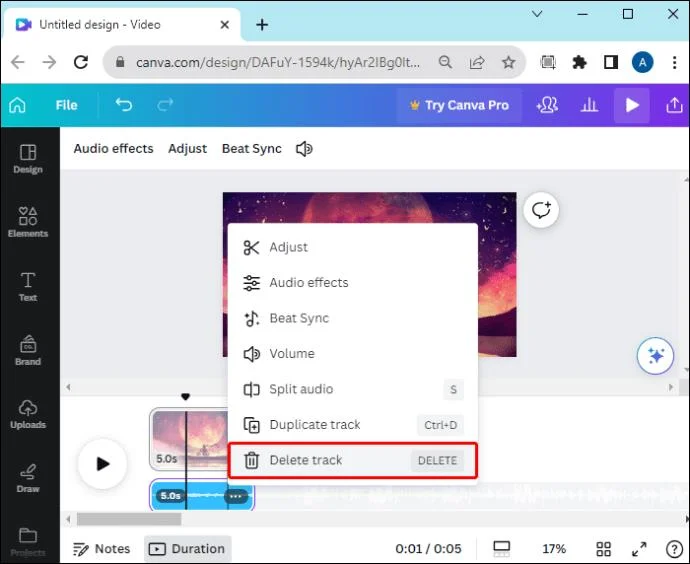Image resolution: width=690 pixels, height=564 pixels.
Task: Open grid view icon
Action: [x=603, y=549]
